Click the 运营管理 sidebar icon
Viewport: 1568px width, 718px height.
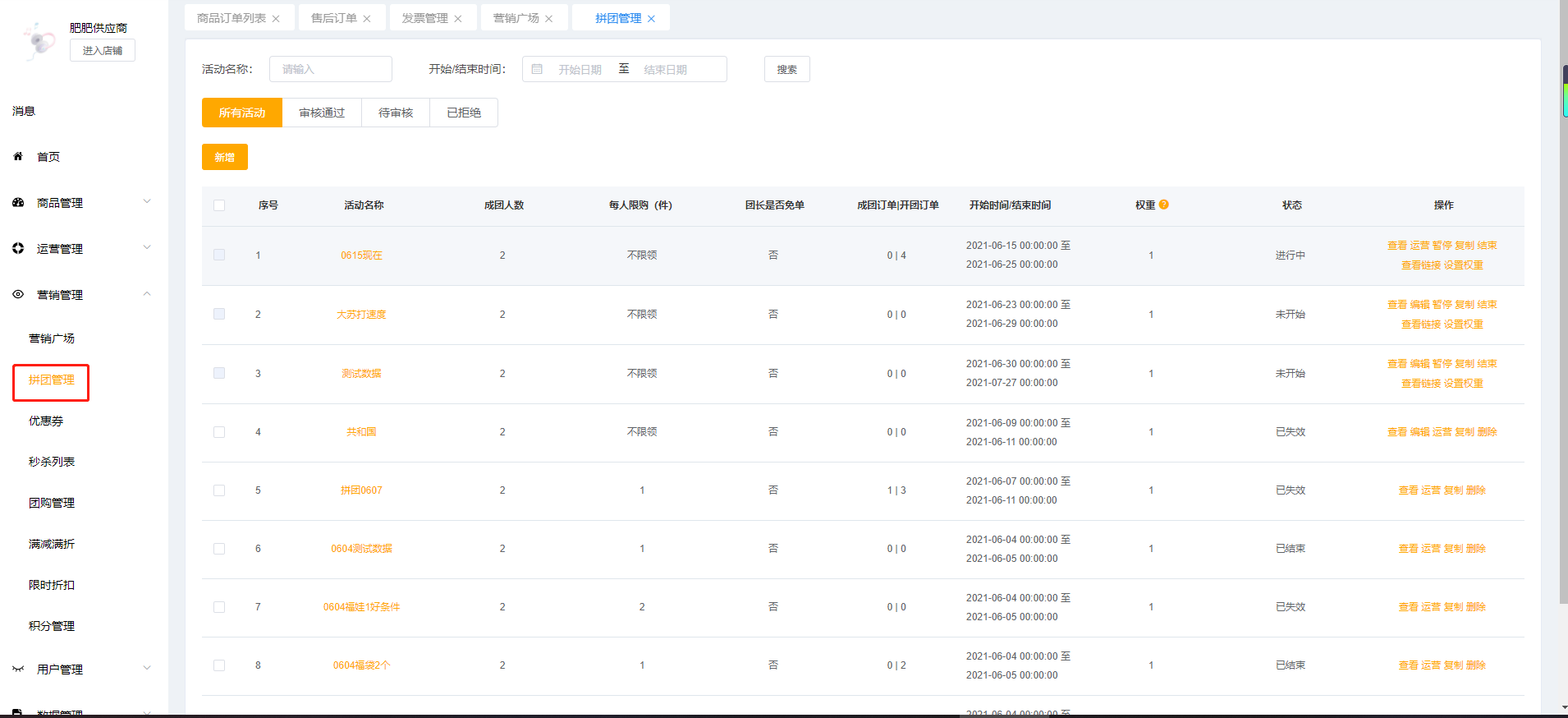[x=18, y=248]
